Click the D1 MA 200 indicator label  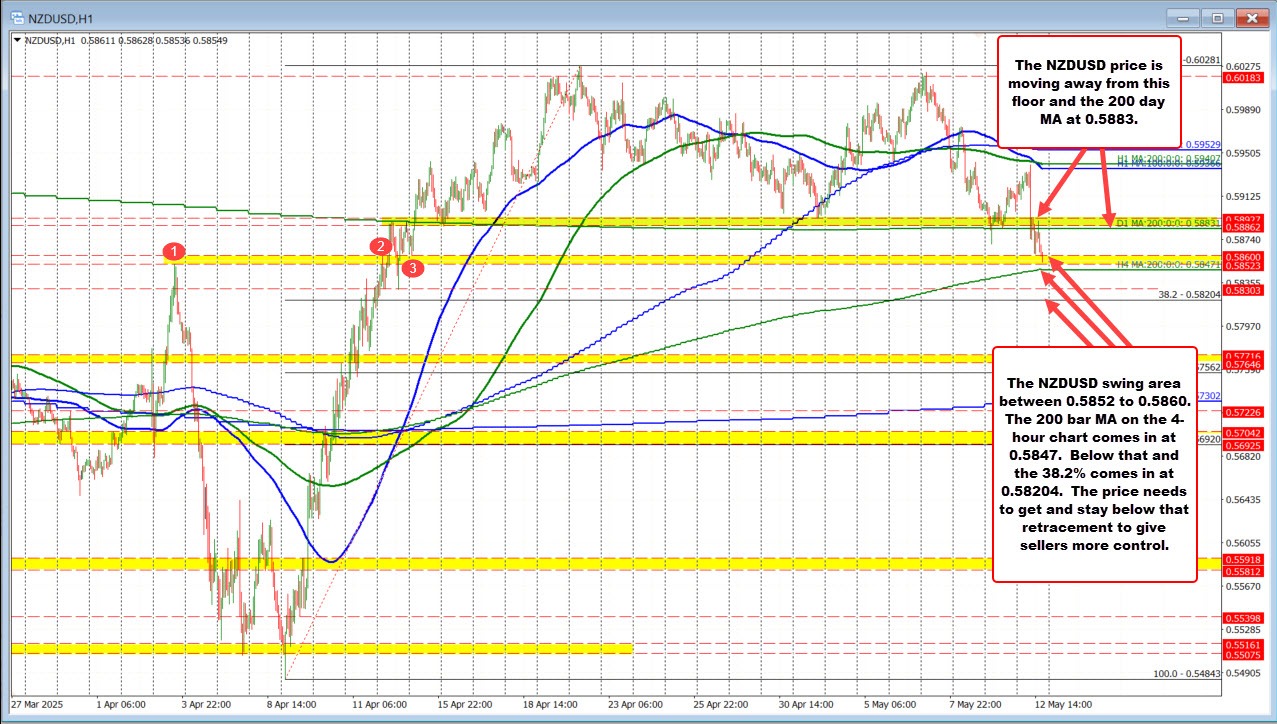point(1166,221)
